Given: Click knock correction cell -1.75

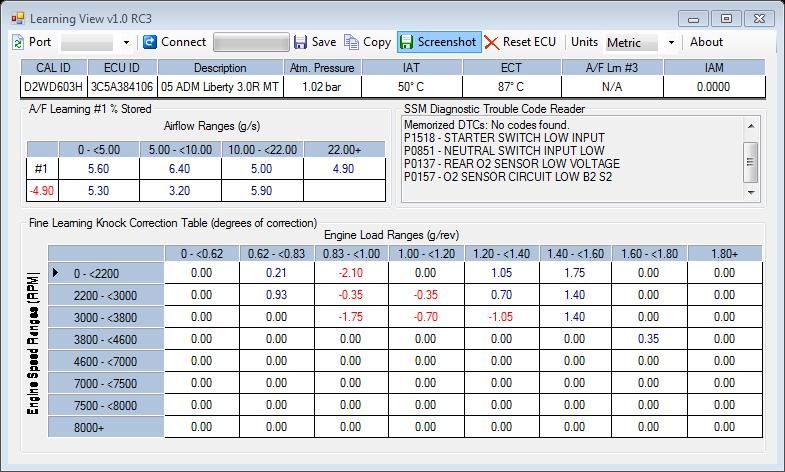Looking at the screenshot, I should click(351, 317).
